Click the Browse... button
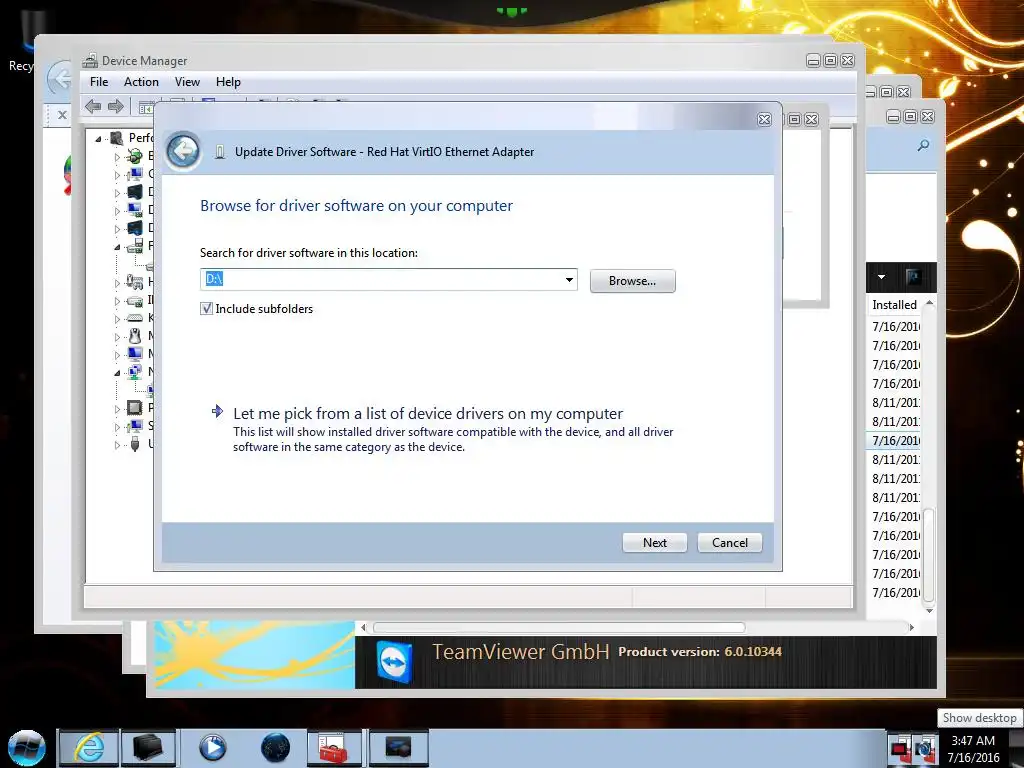 632,281
